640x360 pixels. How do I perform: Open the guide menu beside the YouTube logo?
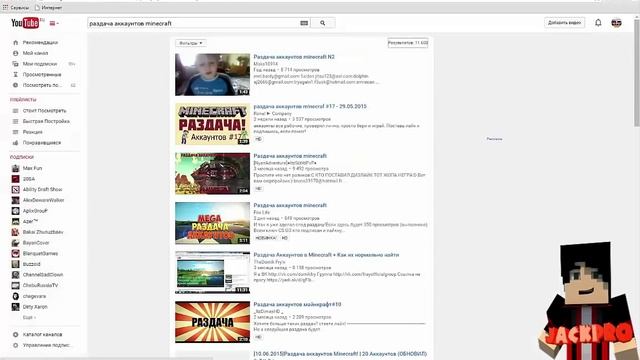(x=54, y=23)
